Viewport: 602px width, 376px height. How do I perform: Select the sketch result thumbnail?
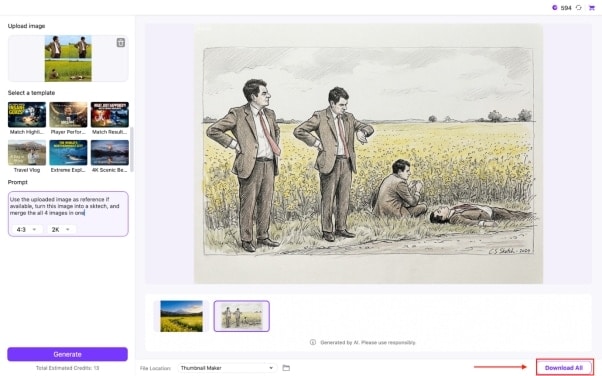(242, 316)
